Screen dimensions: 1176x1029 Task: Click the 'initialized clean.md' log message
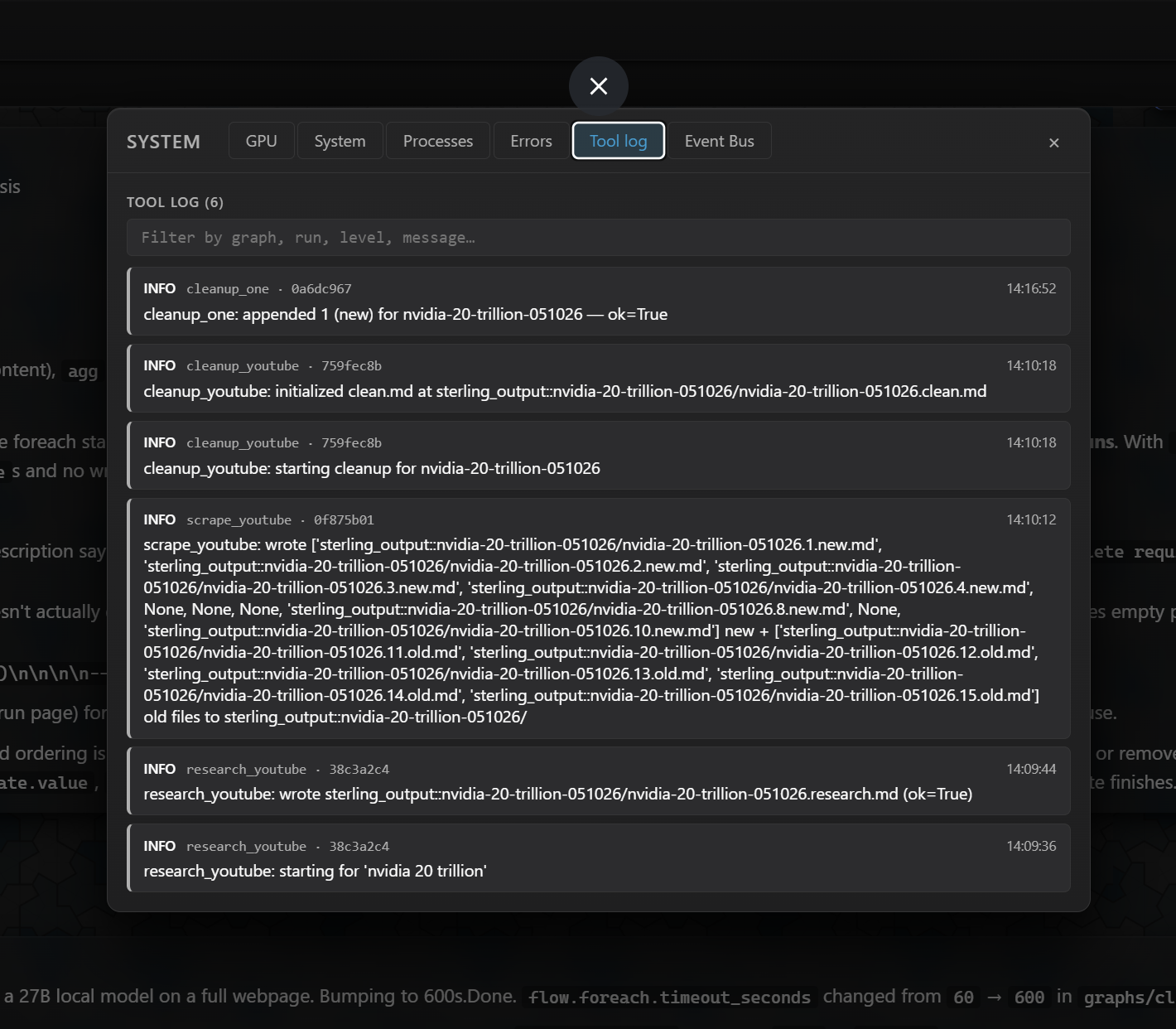click(x=565, y=391)
